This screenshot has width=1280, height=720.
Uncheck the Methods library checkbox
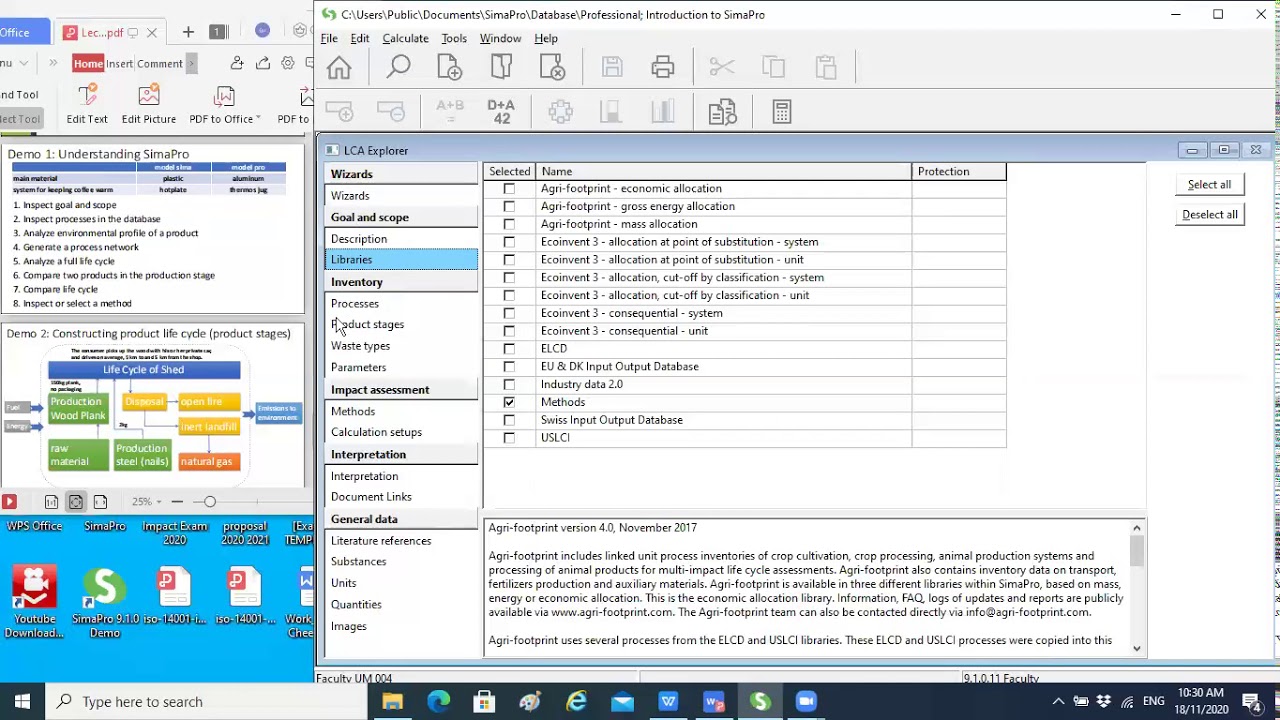509,402
